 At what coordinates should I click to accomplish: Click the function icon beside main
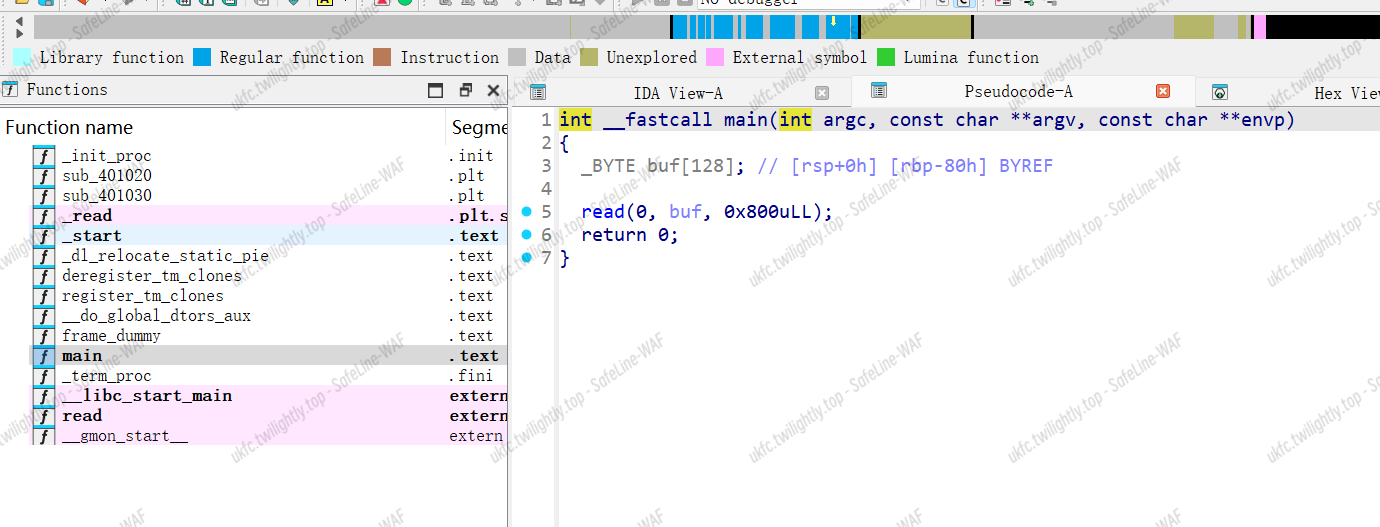click(x=44, y=356)
